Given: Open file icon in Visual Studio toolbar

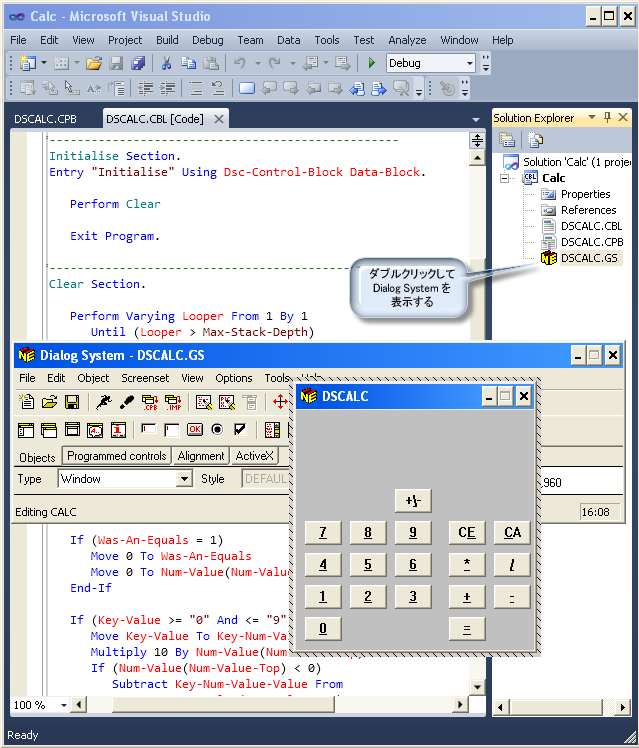Looking at the screenshot, I should coord(94,63).
